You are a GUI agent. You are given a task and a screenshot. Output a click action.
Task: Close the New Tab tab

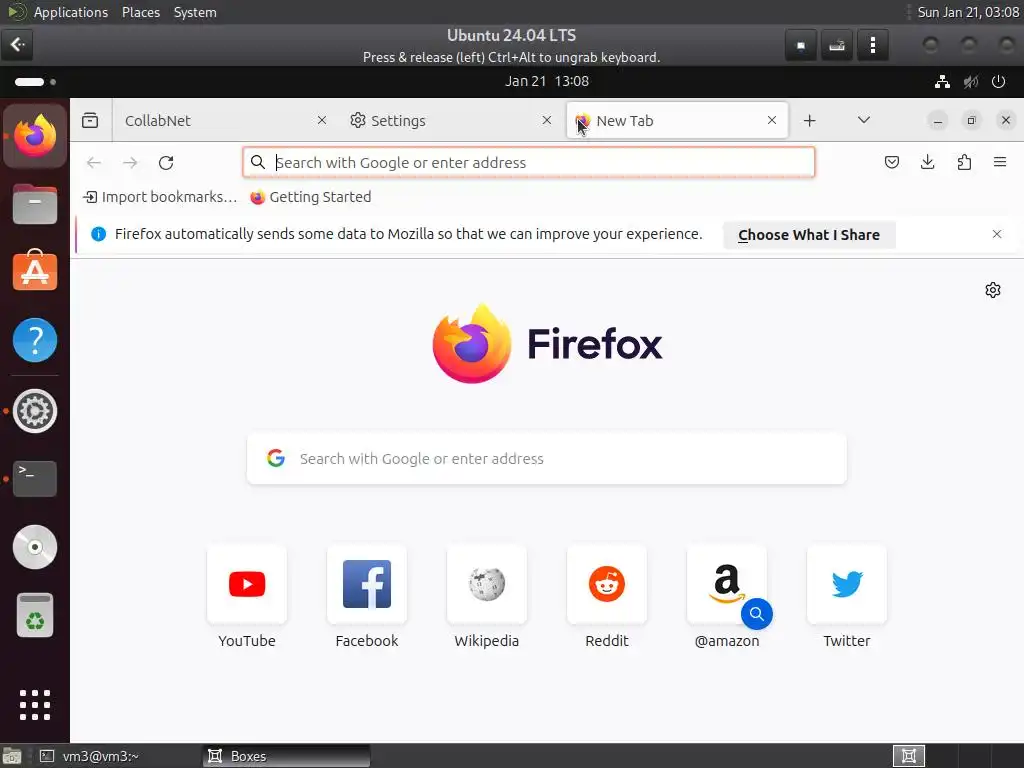tap(772, 120)
